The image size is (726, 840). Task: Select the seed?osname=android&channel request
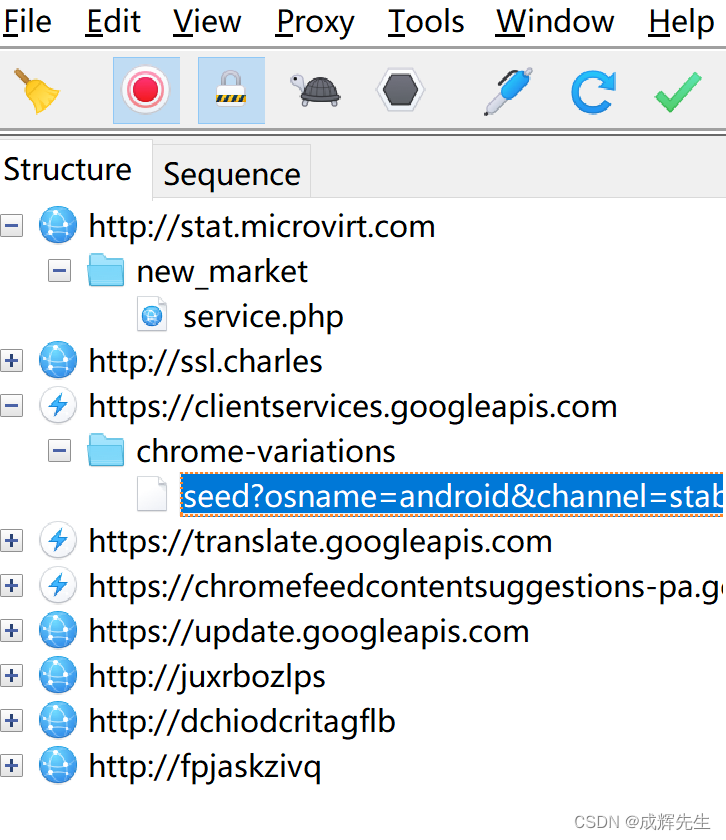452,495
